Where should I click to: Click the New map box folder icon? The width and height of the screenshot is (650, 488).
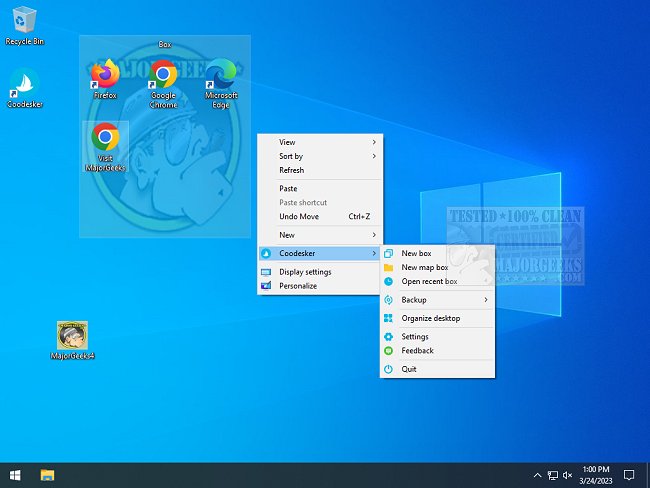(x=388, y=267)
